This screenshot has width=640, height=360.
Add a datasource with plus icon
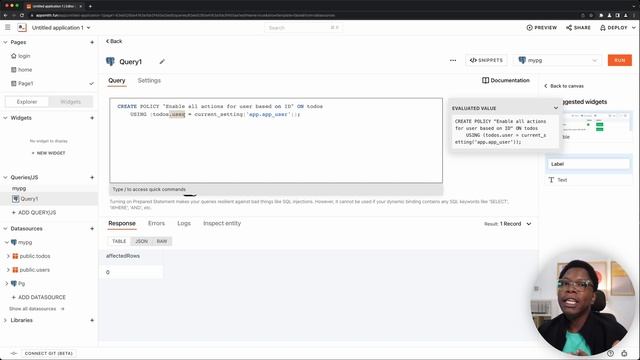click(92, 229)
